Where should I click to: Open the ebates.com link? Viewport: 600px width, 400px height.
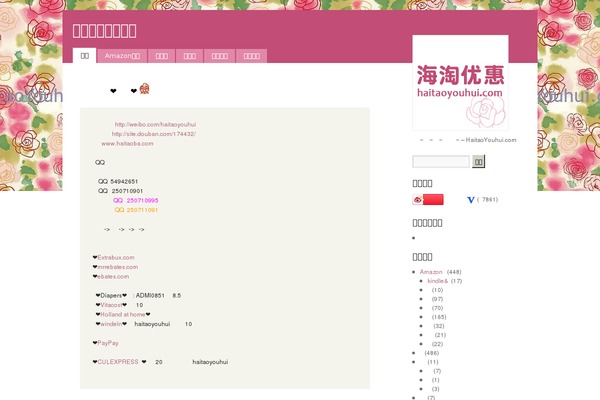113,276
